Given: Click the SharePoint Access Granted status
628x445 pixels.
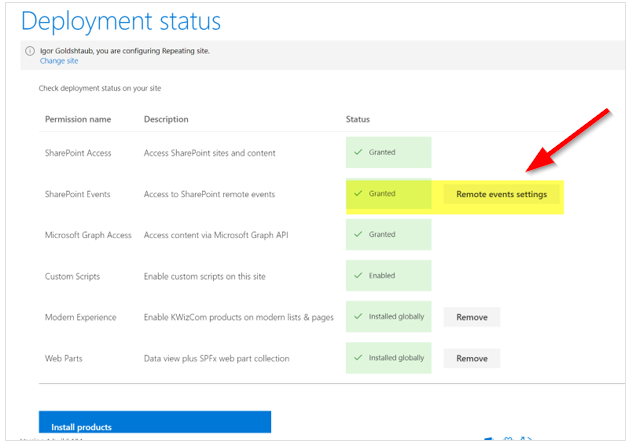Looking at the screenshot, I should click(388, 152).
